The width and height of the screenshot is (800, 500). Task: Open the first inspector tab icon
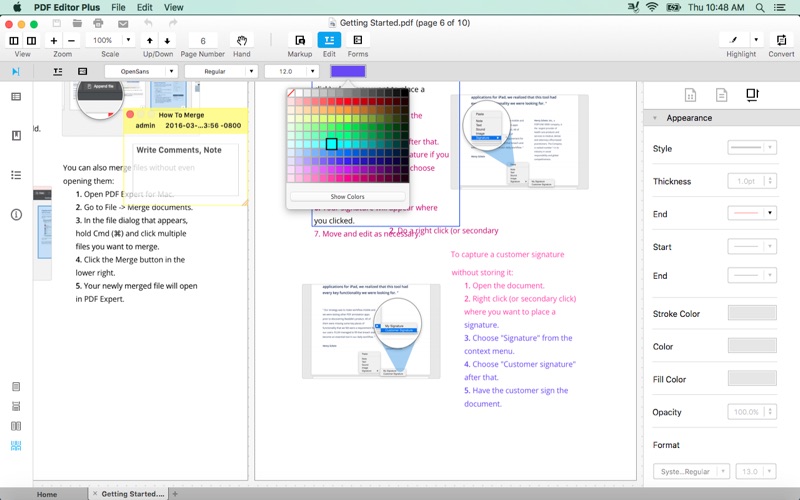tap(690, 95)
